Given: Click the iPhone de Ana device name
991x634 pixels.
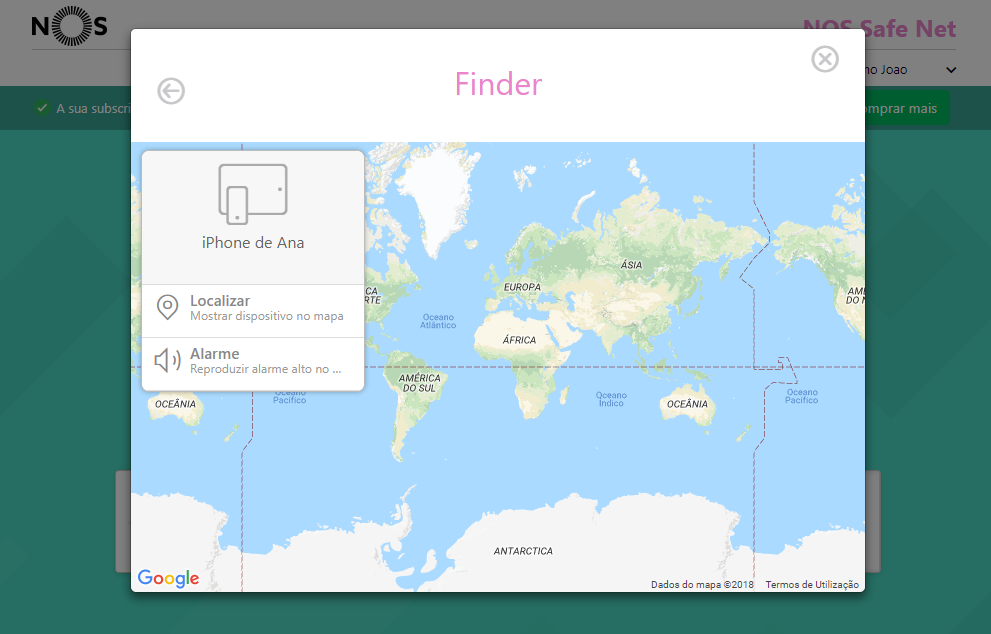Looking at the screenshot, I should (253, 243).
